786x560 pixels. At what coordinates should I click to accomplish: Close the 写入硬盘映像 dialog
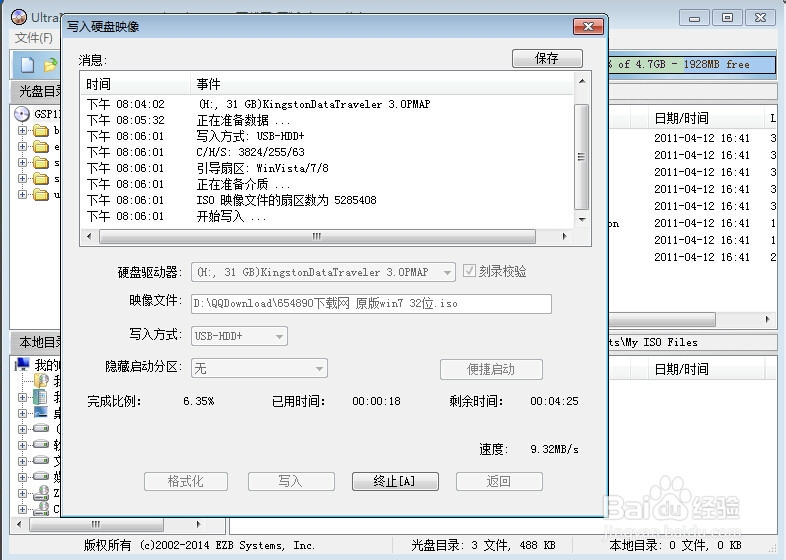[x=588, y=26]
